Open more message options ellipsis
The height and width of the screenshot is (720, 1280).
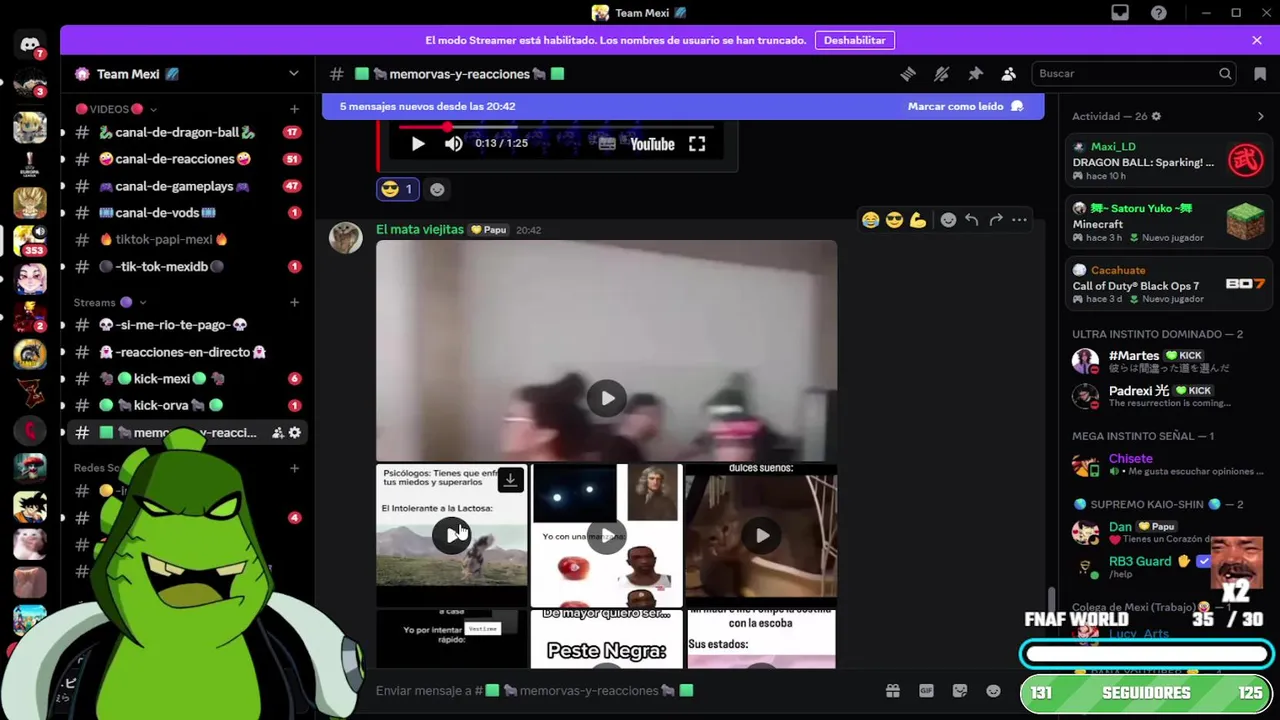pos(1019,220)
